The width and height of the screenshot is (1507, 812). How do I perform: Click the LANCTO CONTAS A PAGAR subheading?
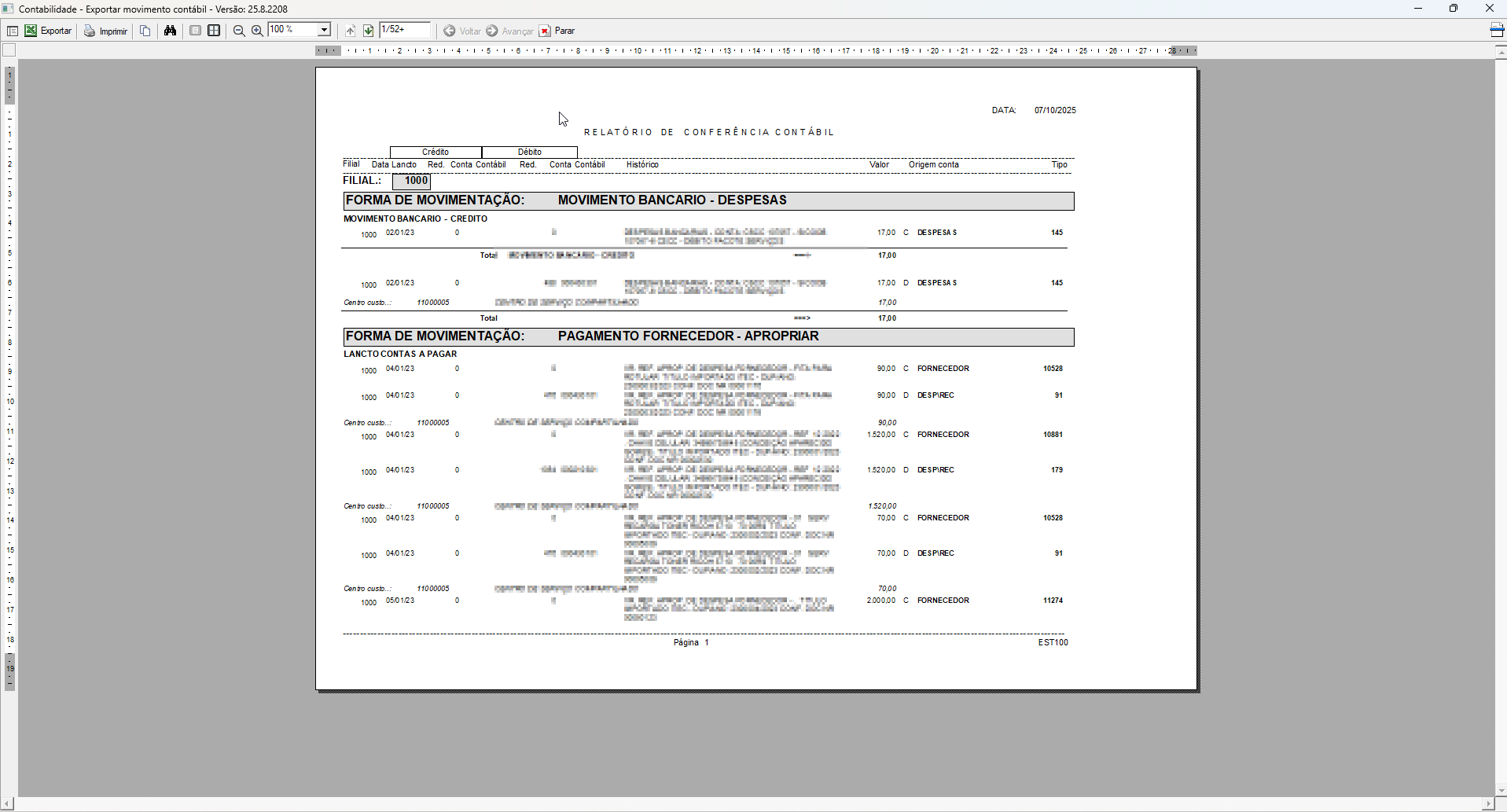(400, 354)
